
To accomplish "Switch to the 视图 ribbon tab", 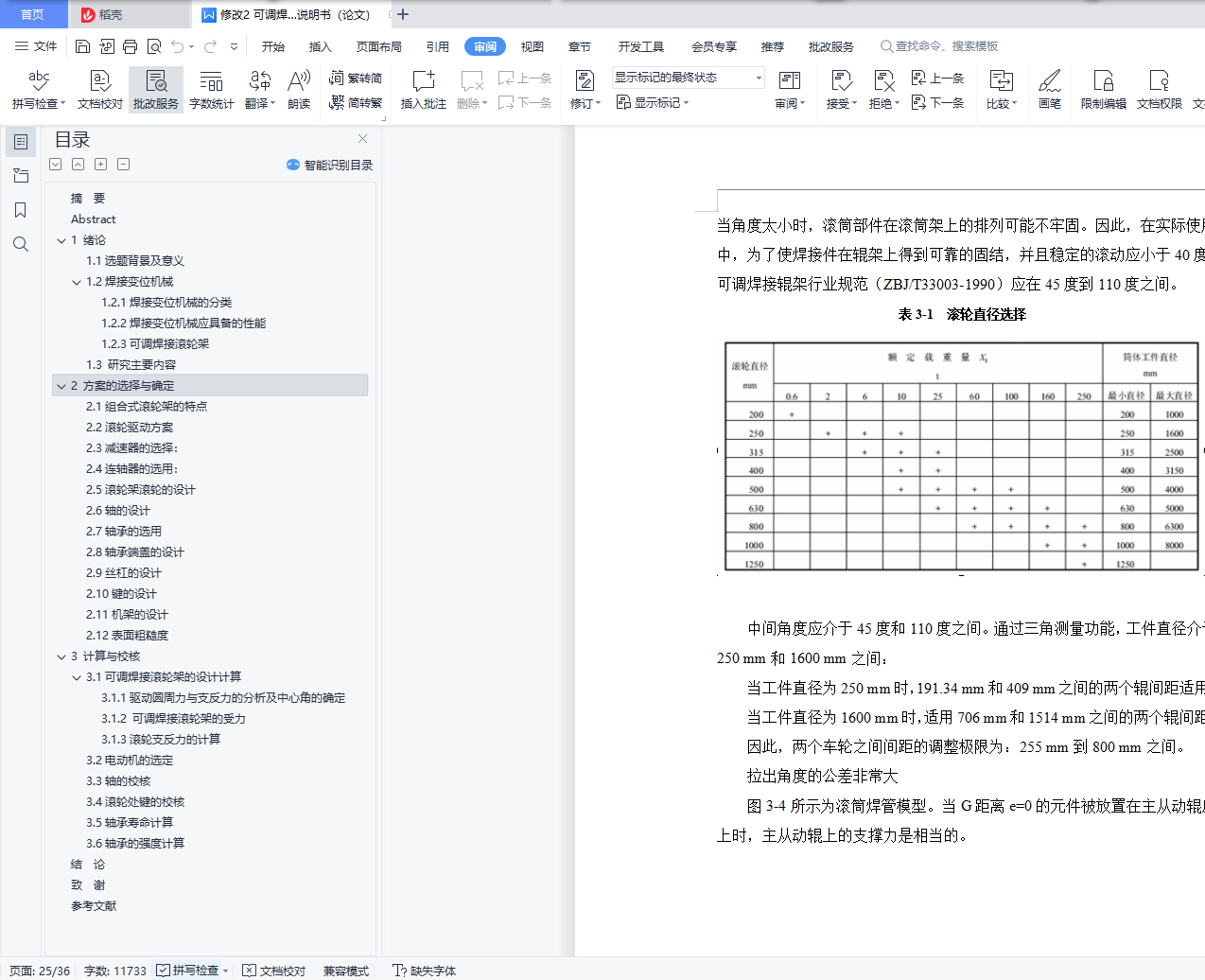I will [533, 46].
